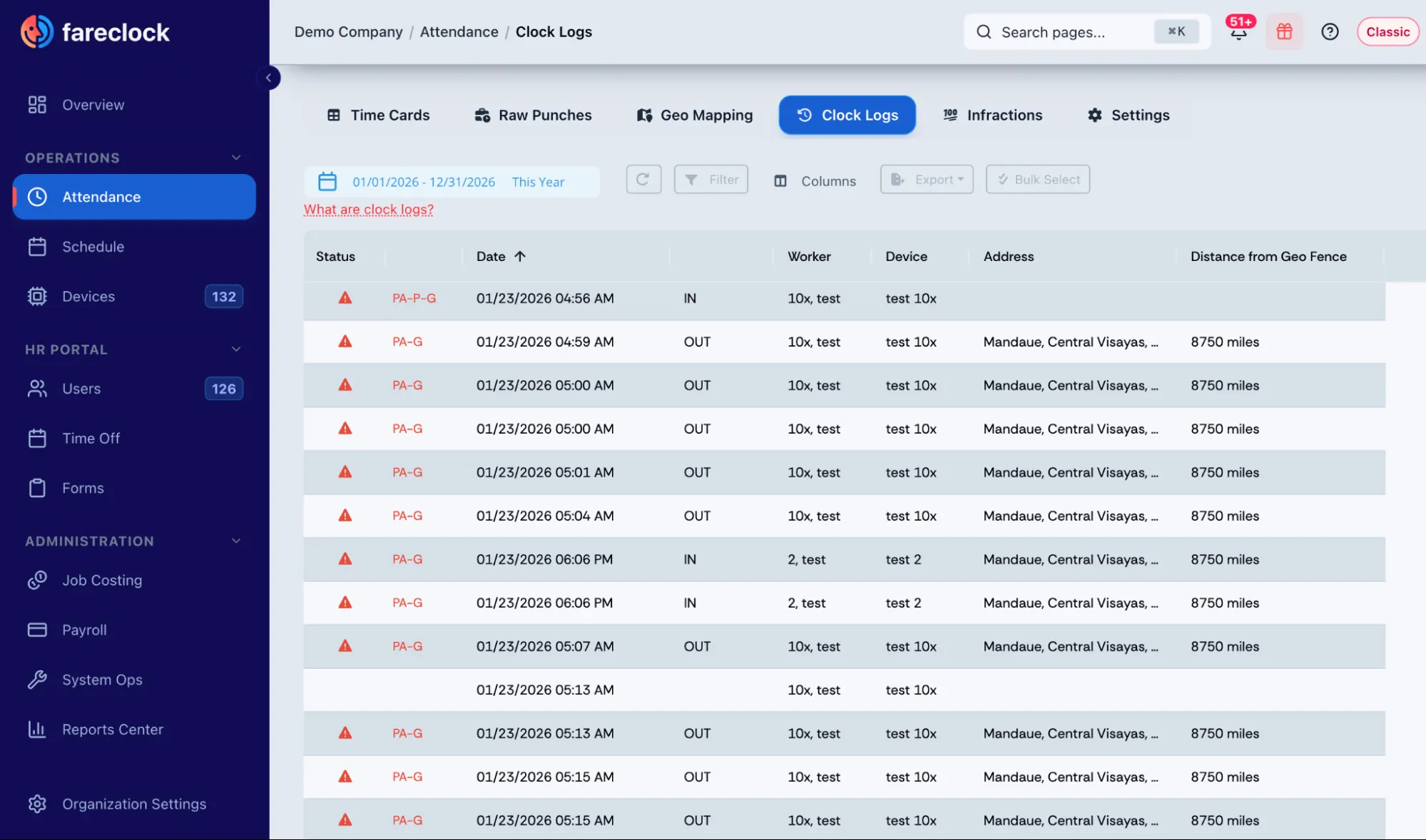This screenshot has width=1426, height=840.
Task: Open Users in sidebar
Action: click(134, 389)
